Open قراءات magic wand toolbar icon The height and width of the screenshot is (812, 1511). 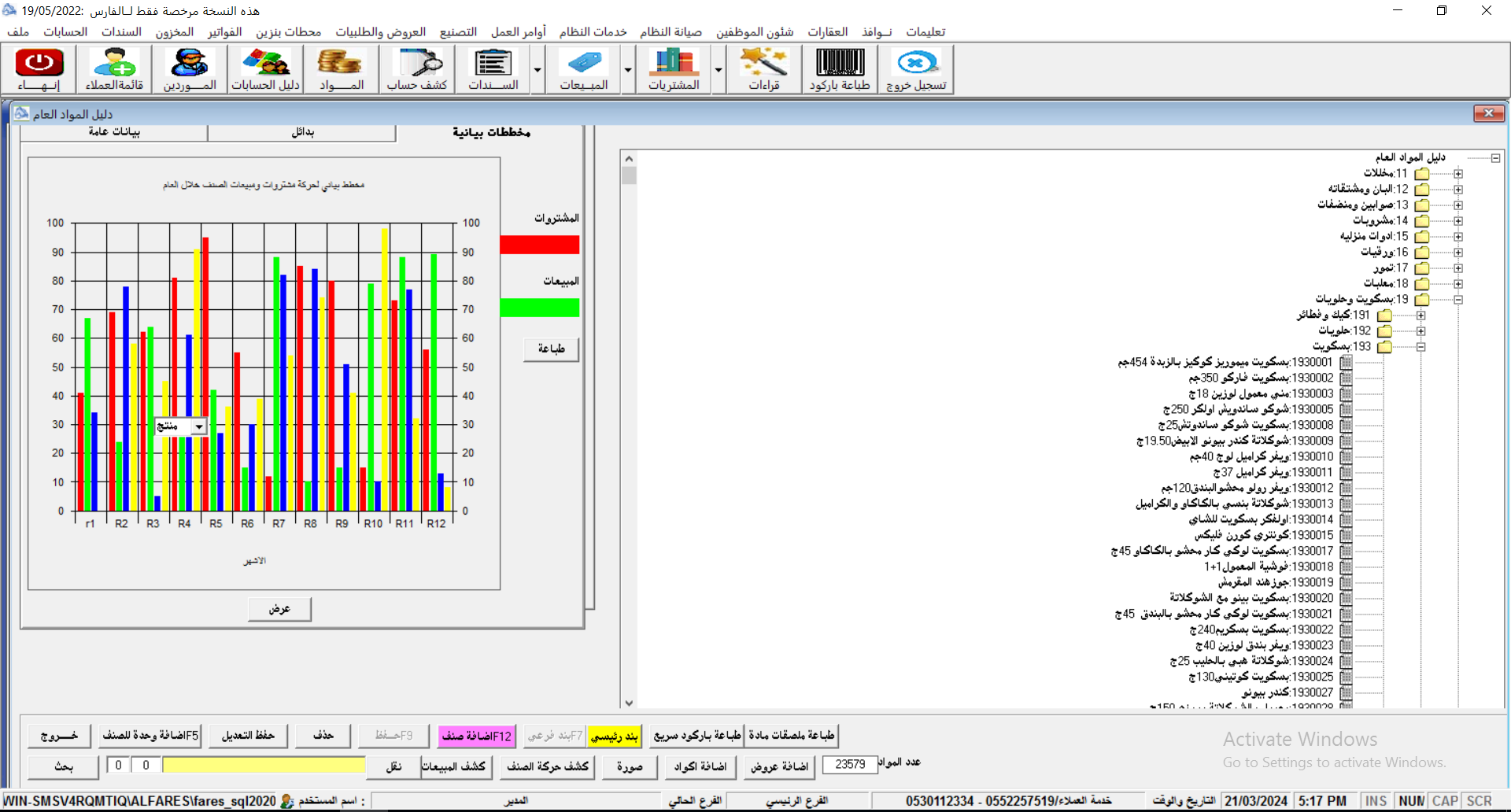point(763,69)
